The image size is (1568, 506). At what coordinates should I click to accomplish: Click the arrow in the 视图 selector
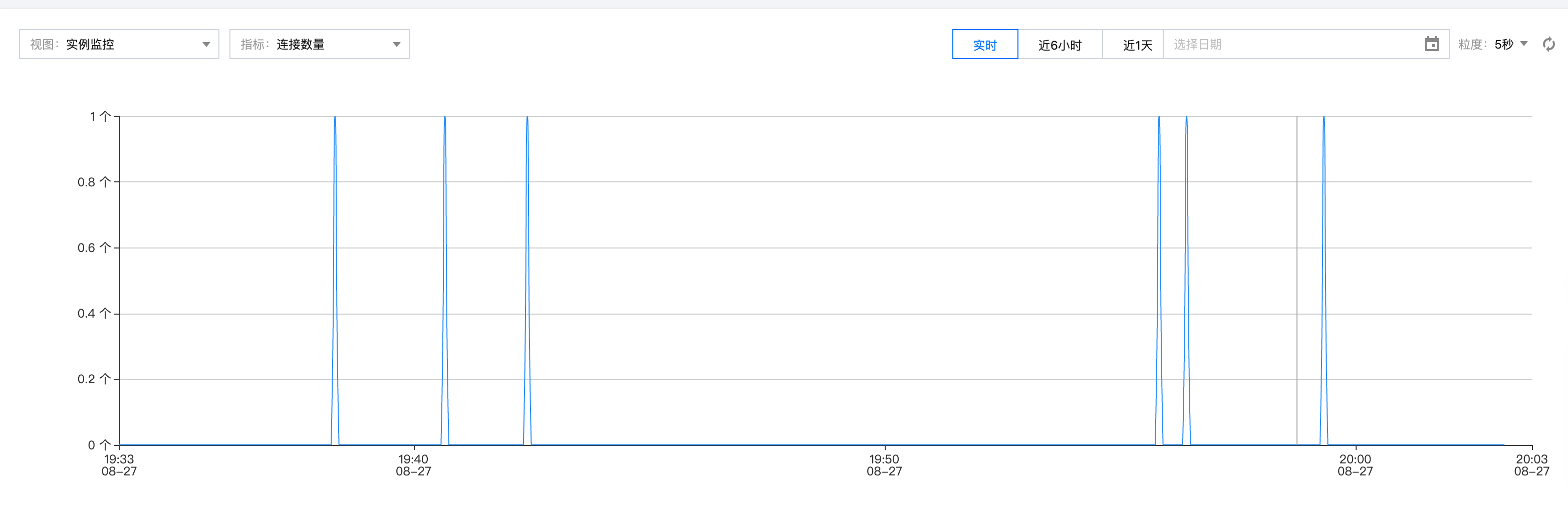pyautogui.click(x=206, y=45)
